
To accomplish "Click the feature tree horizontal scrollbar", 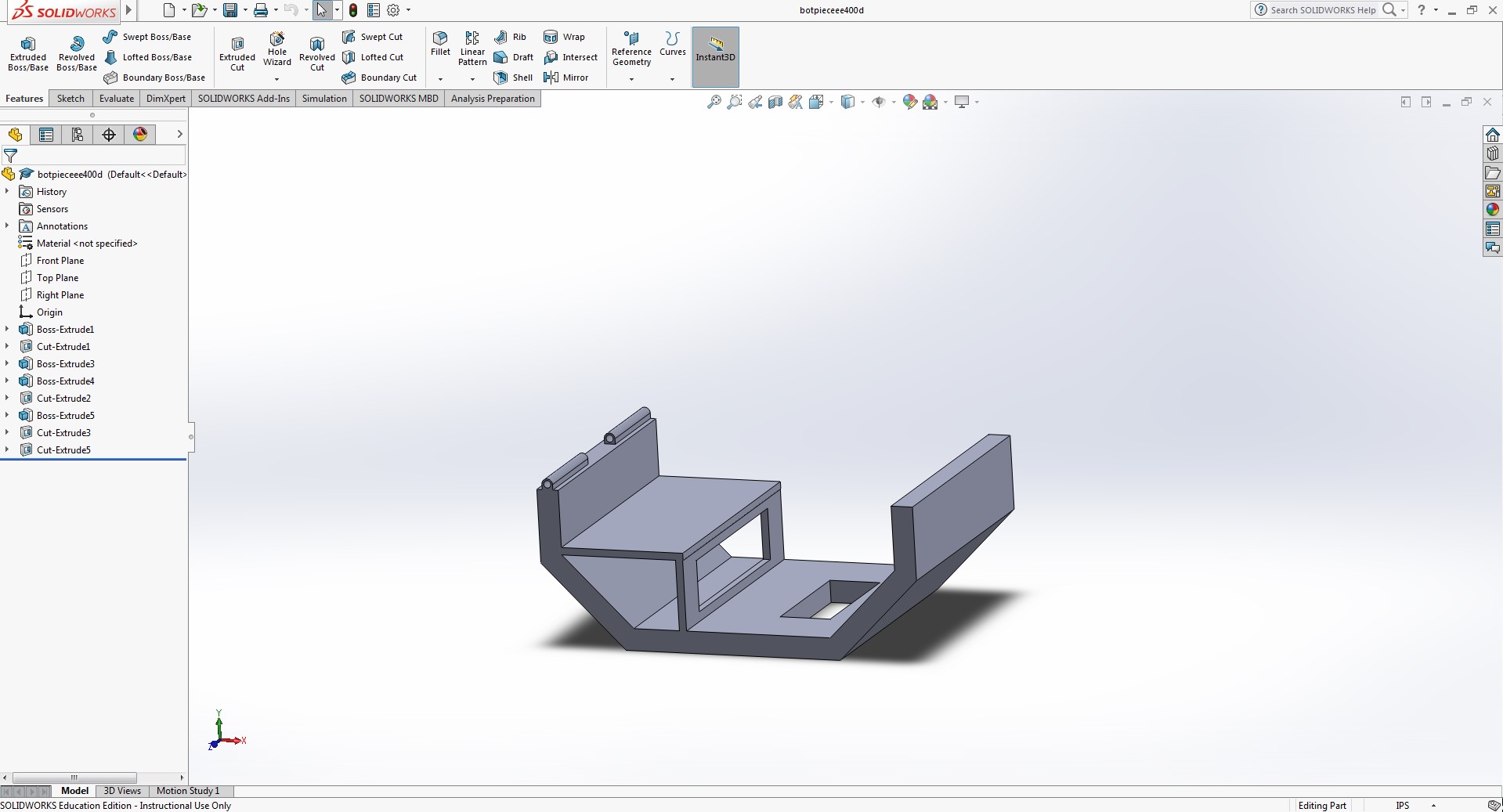I will point(74,778).
